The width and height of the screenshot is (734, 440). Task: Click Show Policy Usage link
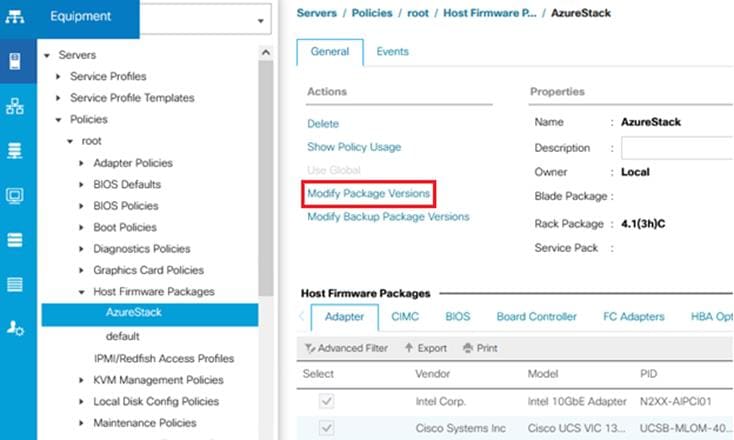click(x=354, y=147)
